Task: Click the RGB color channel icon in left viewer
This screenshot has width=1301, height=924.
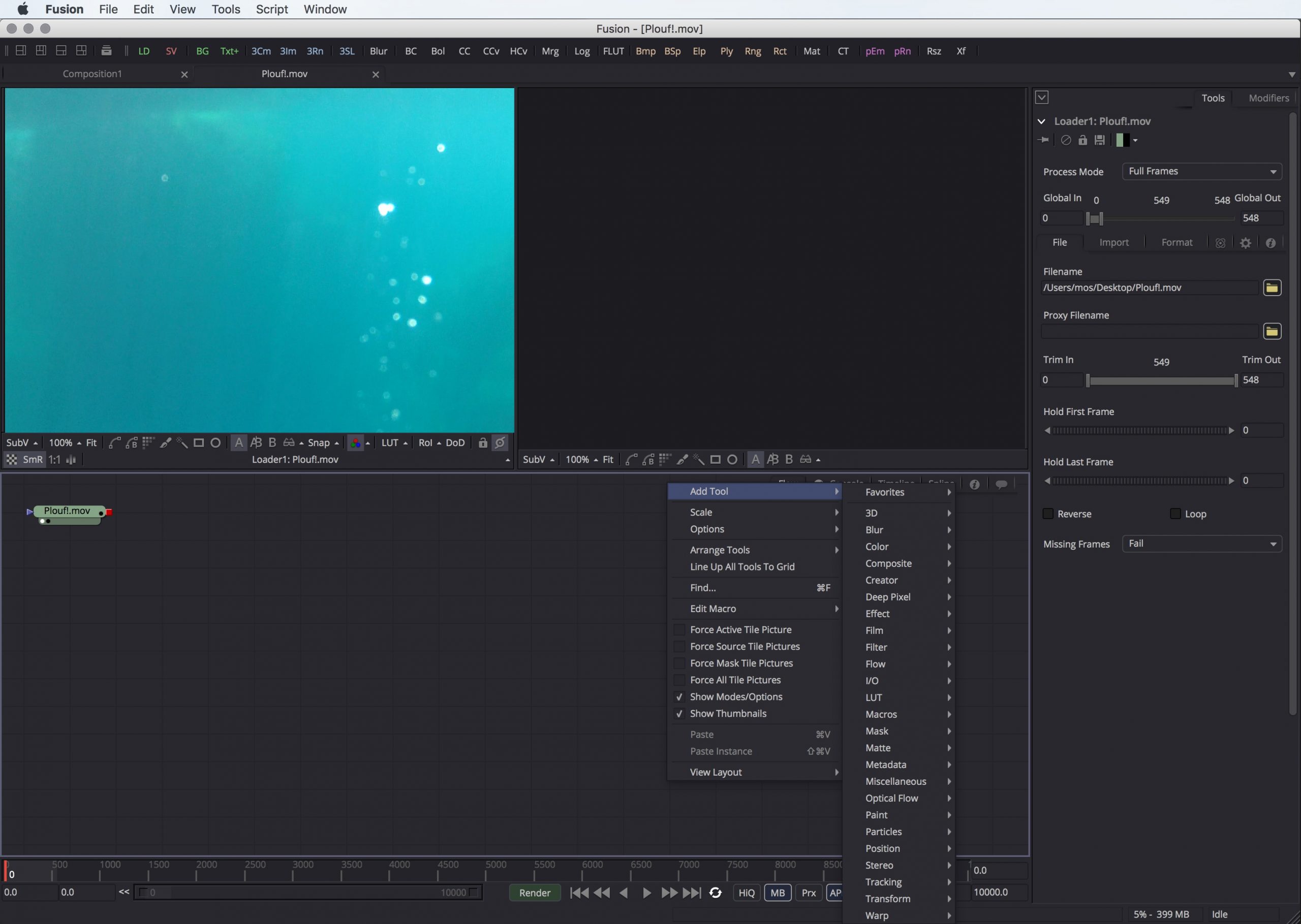Action: point(356,442)
